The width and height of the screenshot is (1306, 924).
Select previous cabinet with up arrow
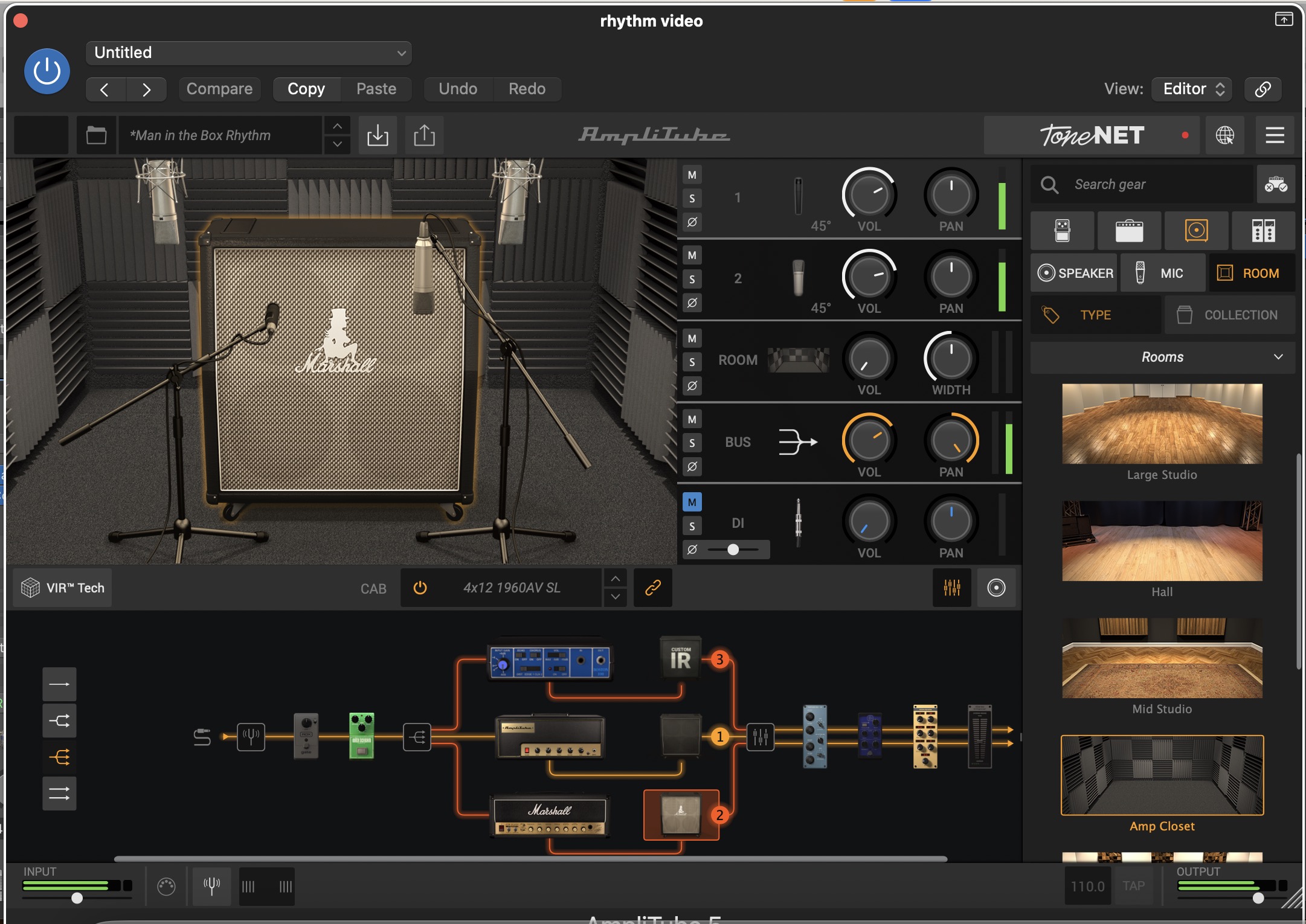pyautogui.click(x=615, y=579)
